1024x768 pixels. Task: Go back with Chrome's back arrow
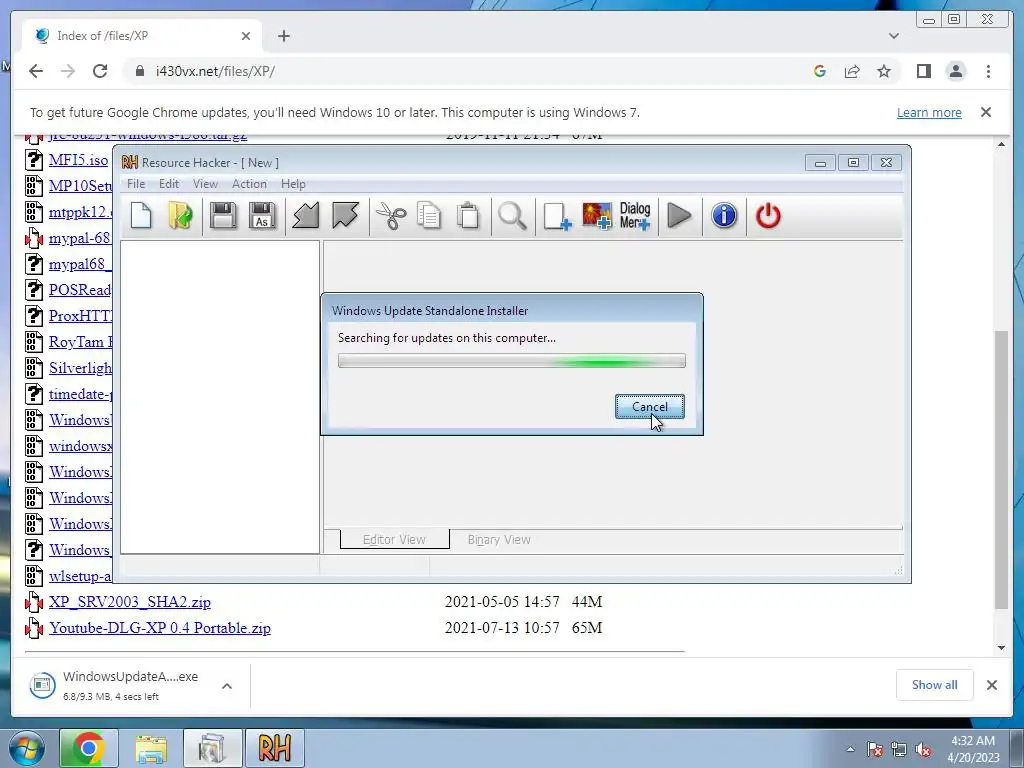[x=36, y=71]
